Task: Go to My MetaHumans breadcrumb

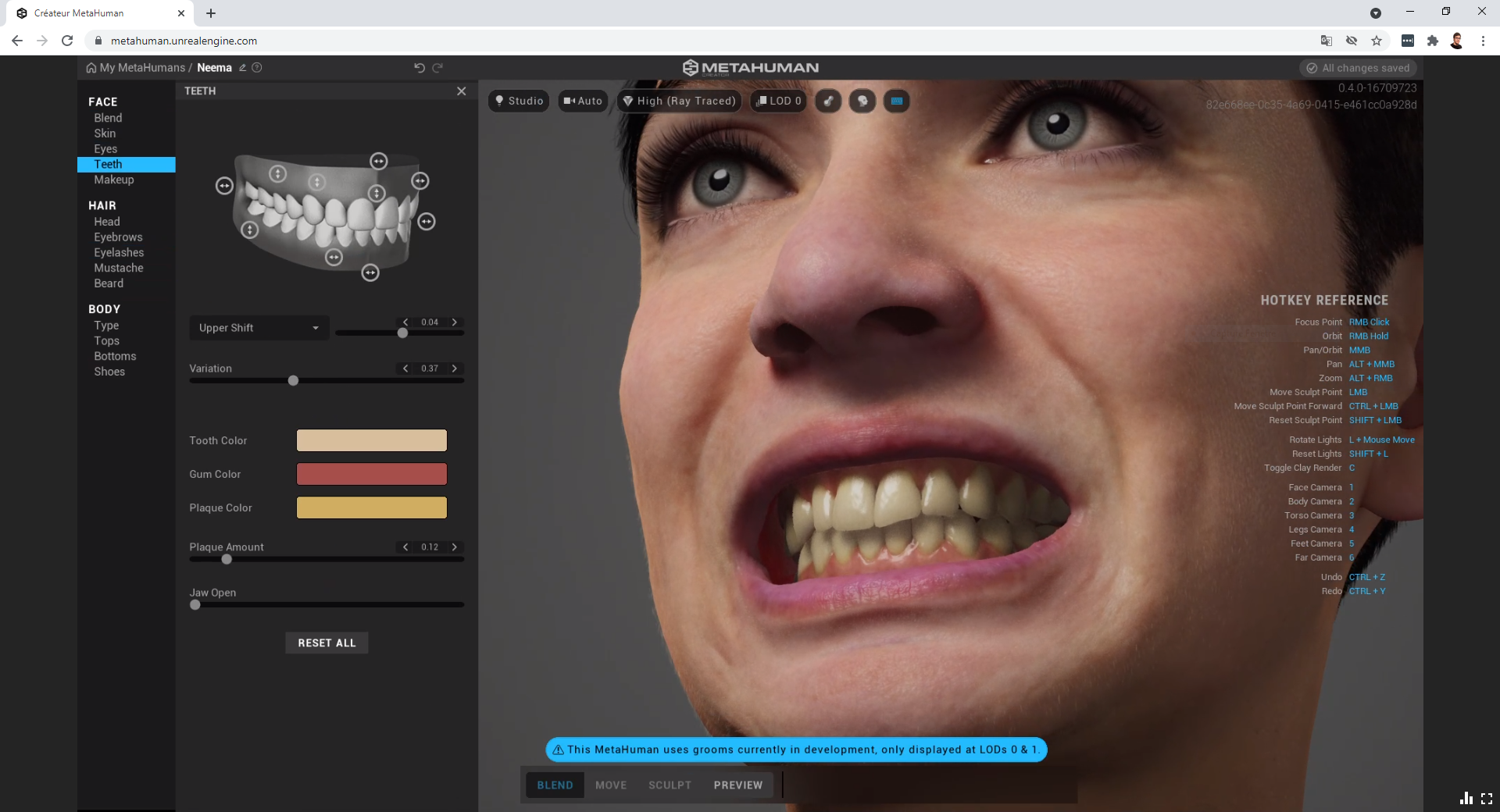Action: click(142, 68)
